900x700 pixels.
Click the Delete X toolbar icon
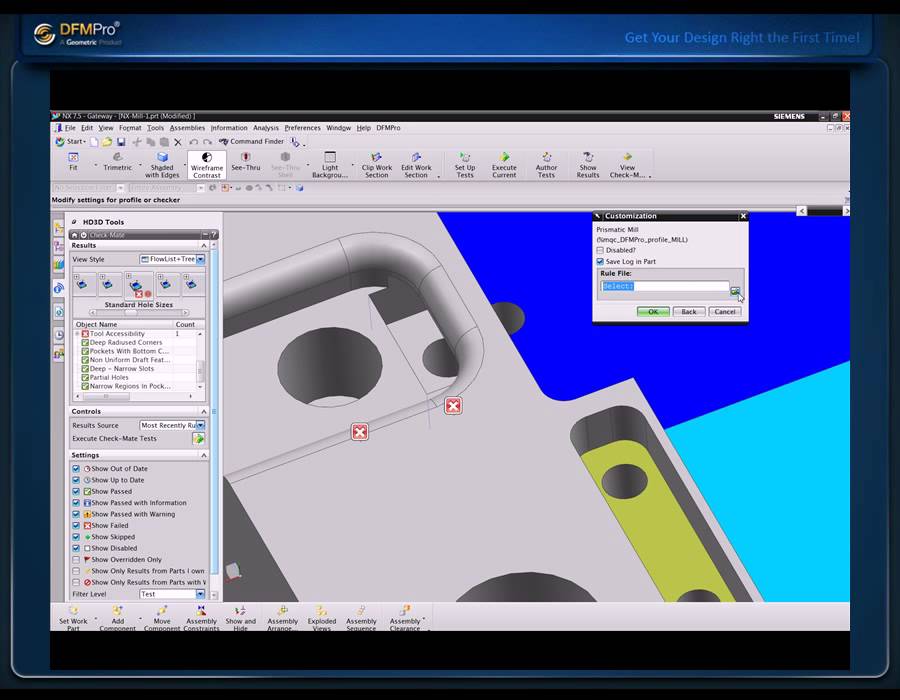(x=178, y=142)
